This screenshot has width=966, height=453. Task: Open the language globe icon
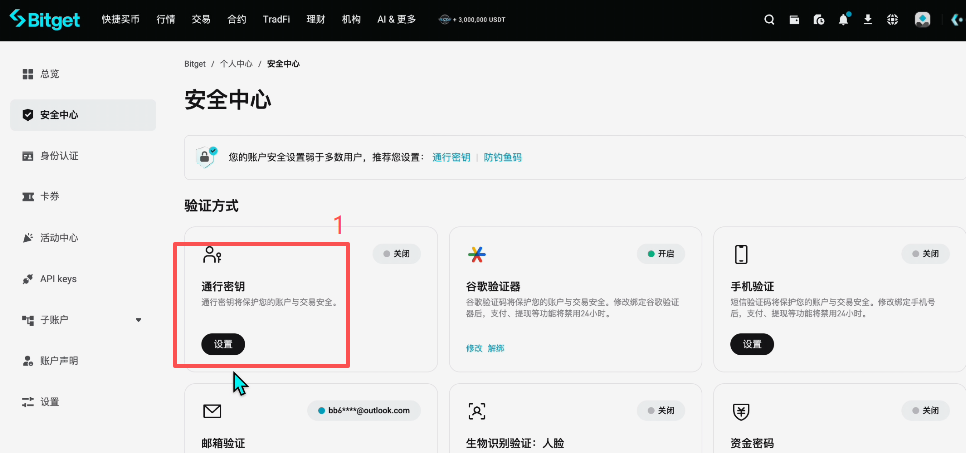892,20
